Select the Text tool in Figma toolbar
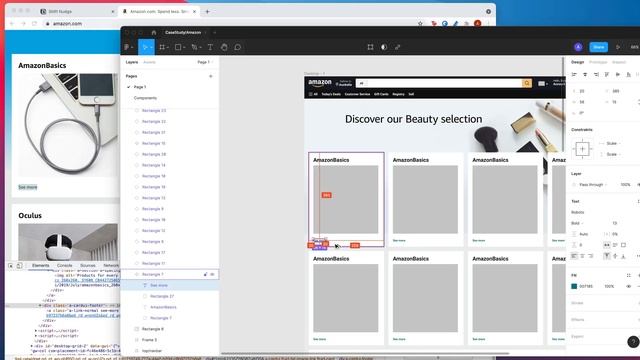640x360 pixels. [x=210, y=47]
